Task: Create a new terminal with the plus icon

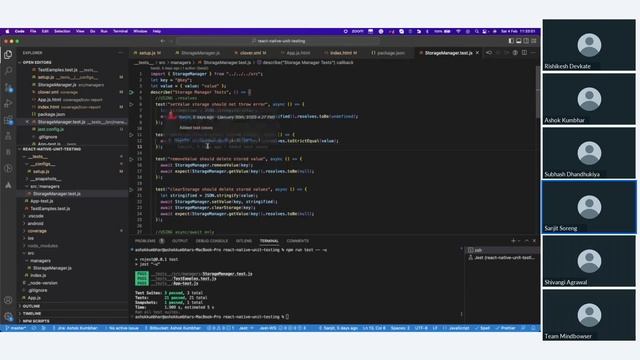Action: [x=513, y=241]
